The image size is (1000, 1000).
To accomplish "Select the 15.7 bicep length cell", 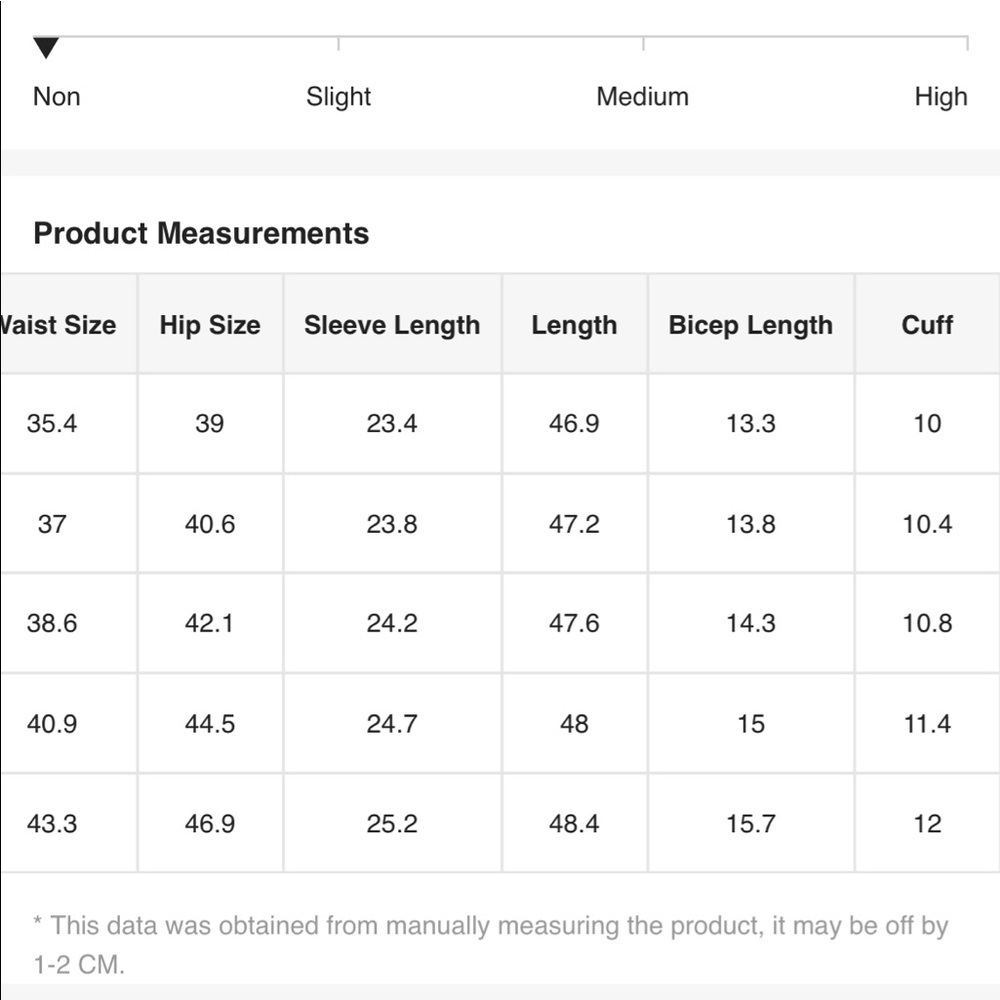I will click(x=751, y=823).
